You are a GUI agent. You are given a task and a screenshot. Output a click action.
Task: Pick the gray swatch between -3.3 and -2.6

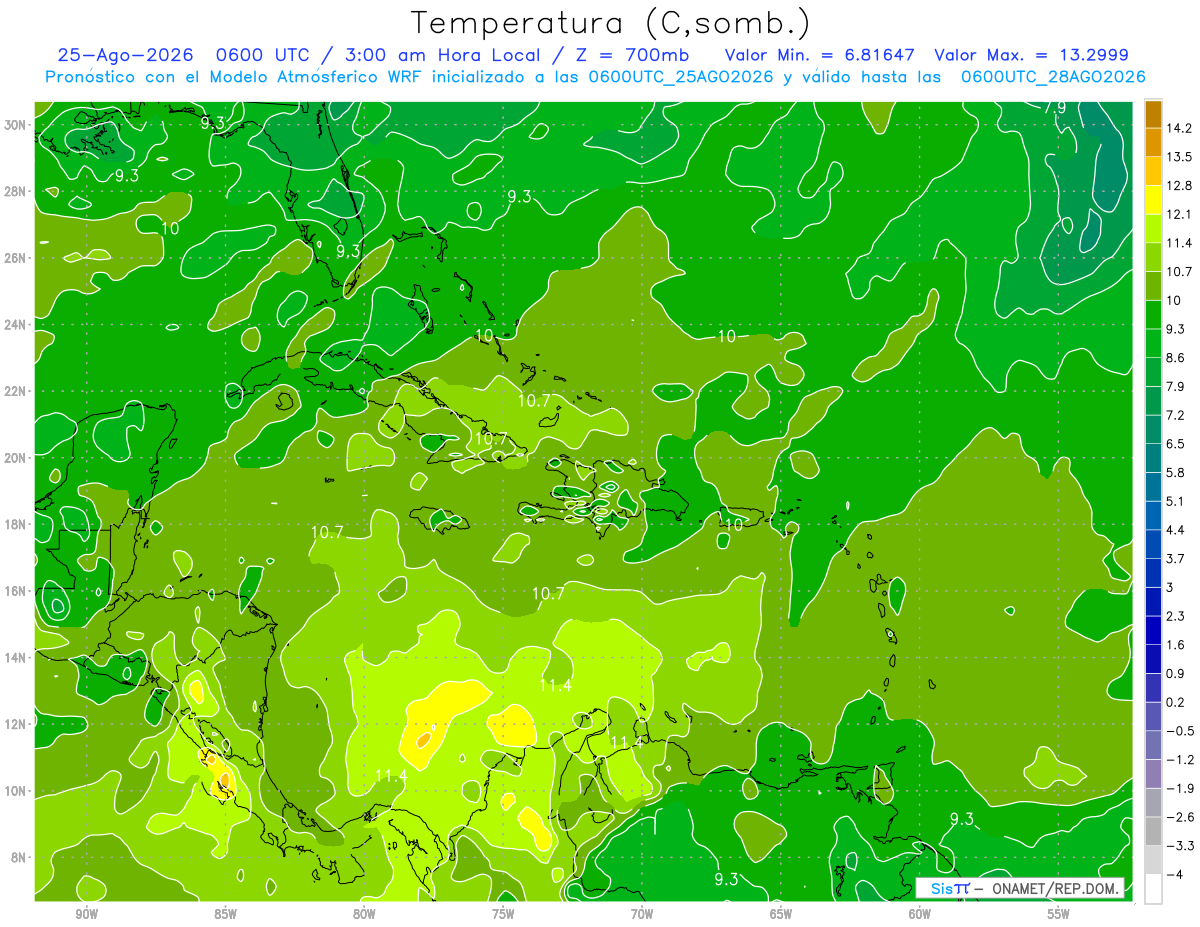coord(1153,832)
